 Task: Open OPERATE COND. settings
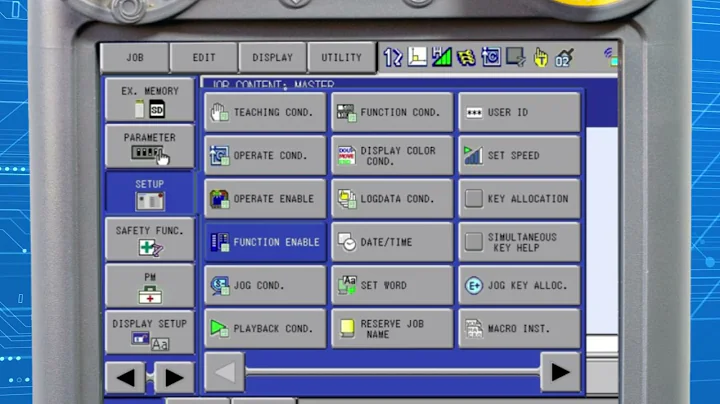coord(265,155)
